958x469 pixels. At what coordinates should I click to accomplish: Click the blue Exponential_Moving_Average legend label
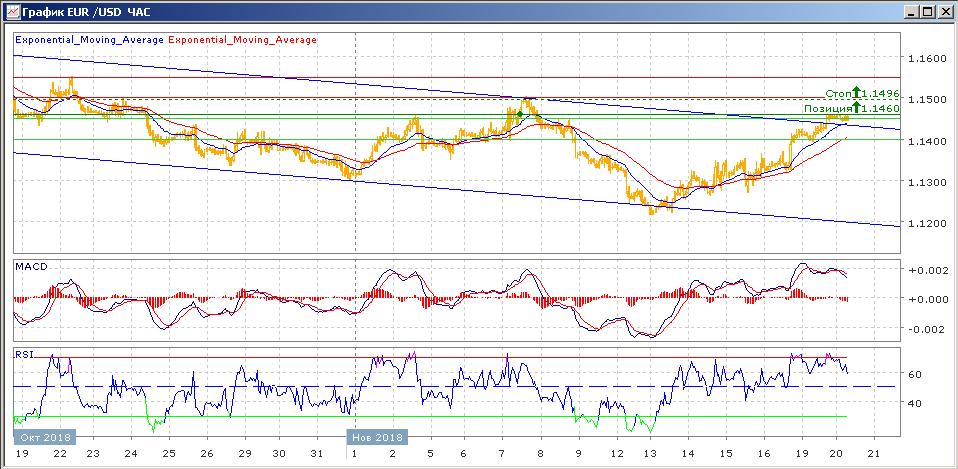[90, 40]
